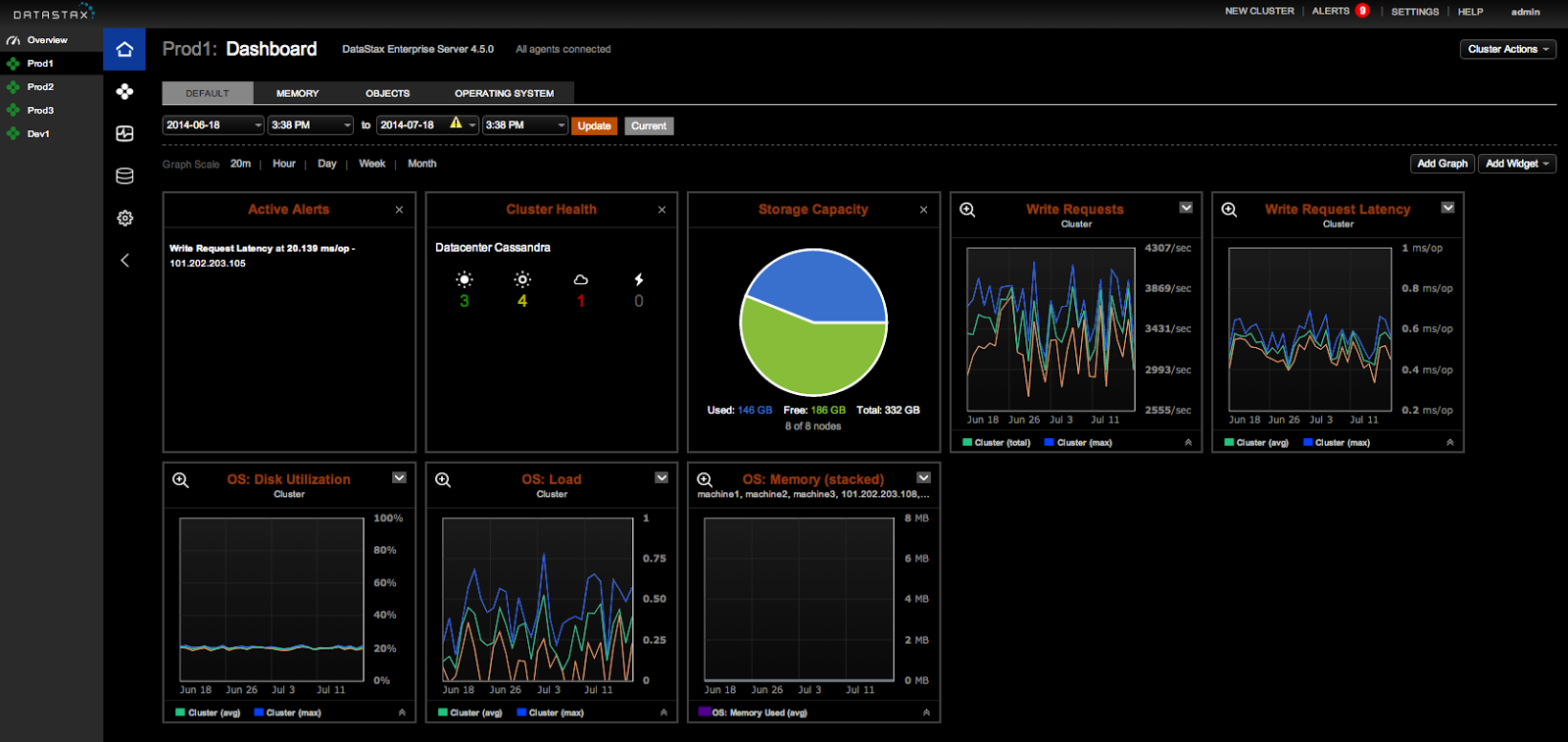1568x742 pixels.
Task: Click the Current button
Action: 649,125
